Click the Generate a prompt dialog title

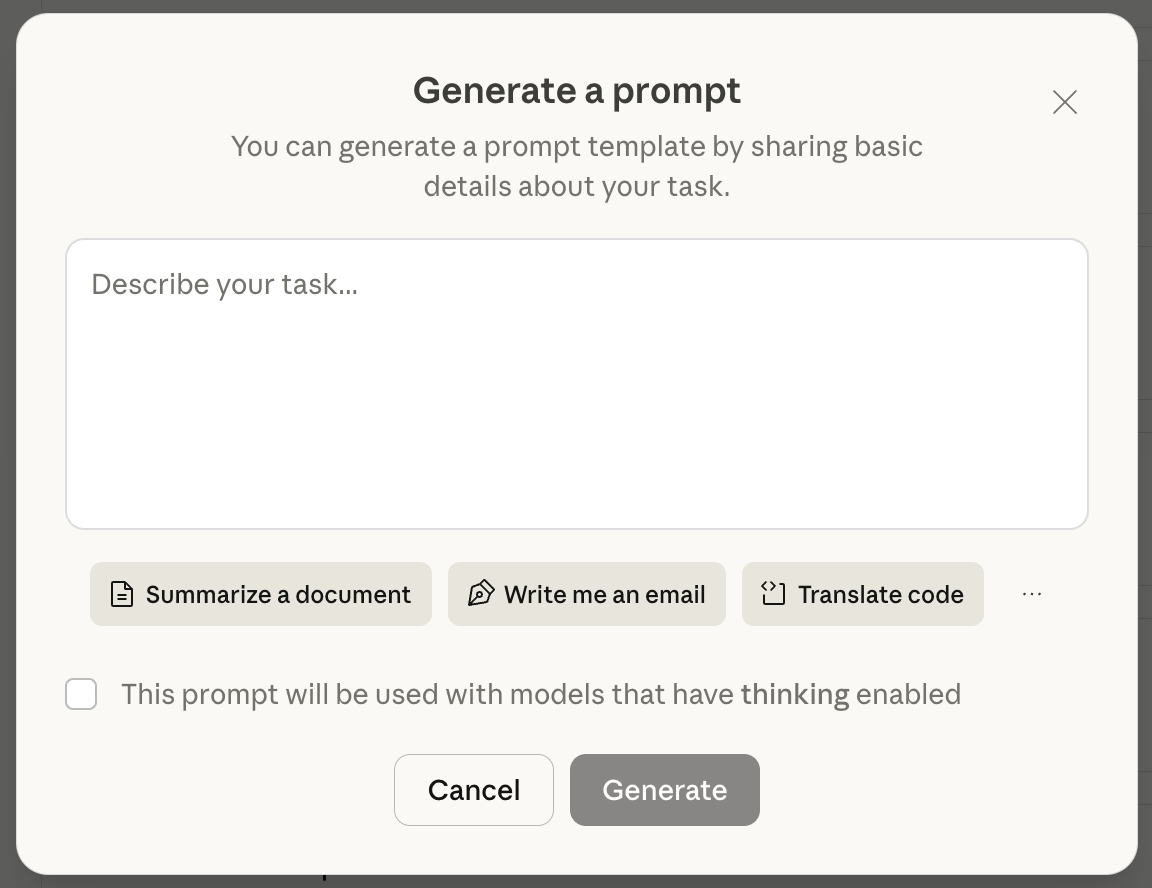(576, 90)
